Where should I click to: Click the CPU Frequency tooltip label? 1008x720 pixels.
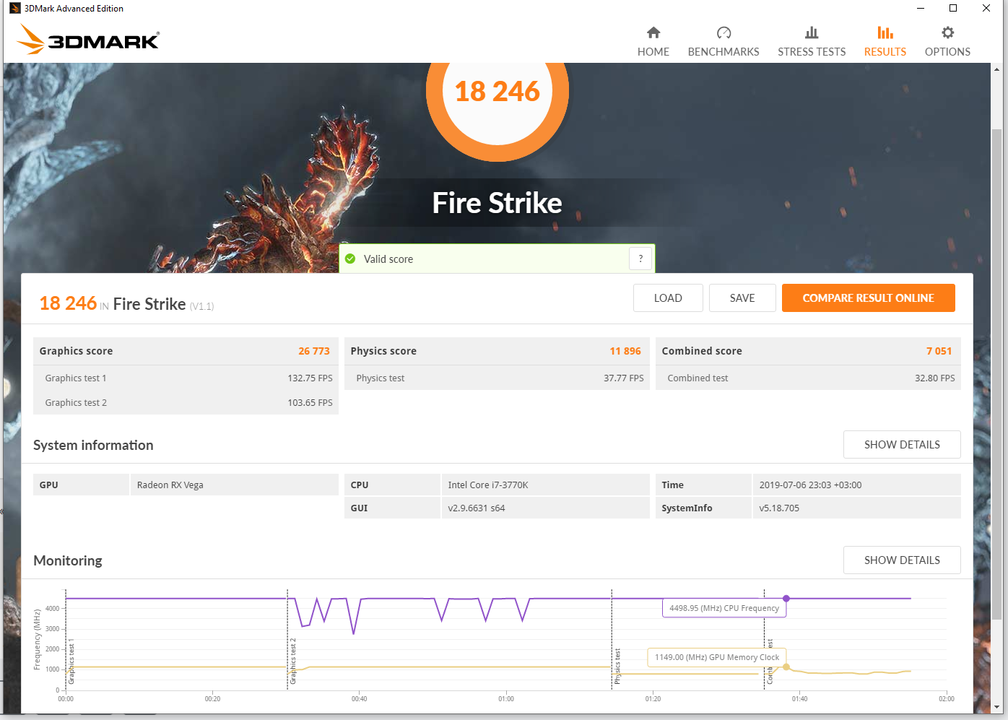[724, 608]
